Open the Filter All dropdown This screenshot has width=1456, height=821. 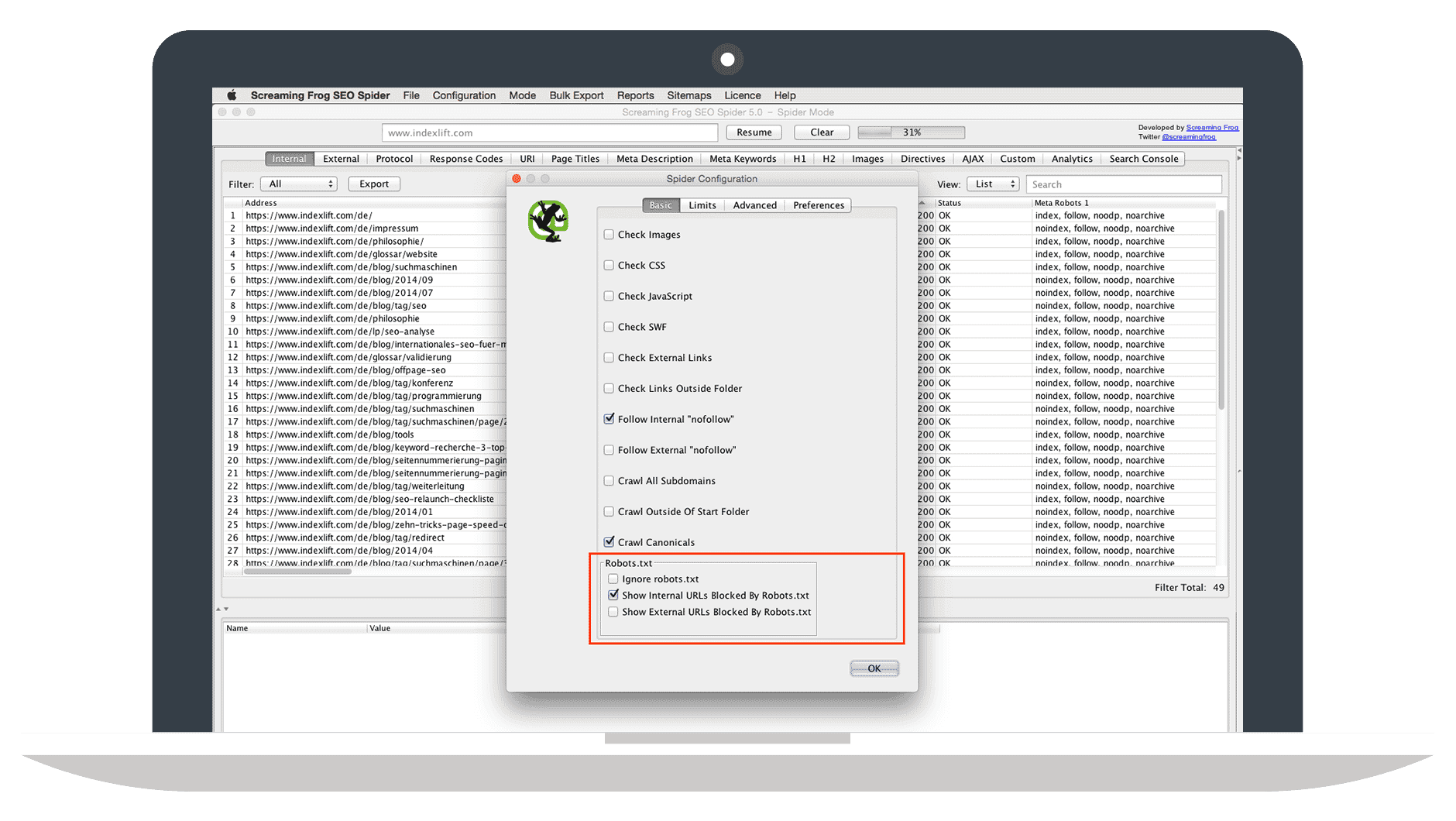[298, 184]
